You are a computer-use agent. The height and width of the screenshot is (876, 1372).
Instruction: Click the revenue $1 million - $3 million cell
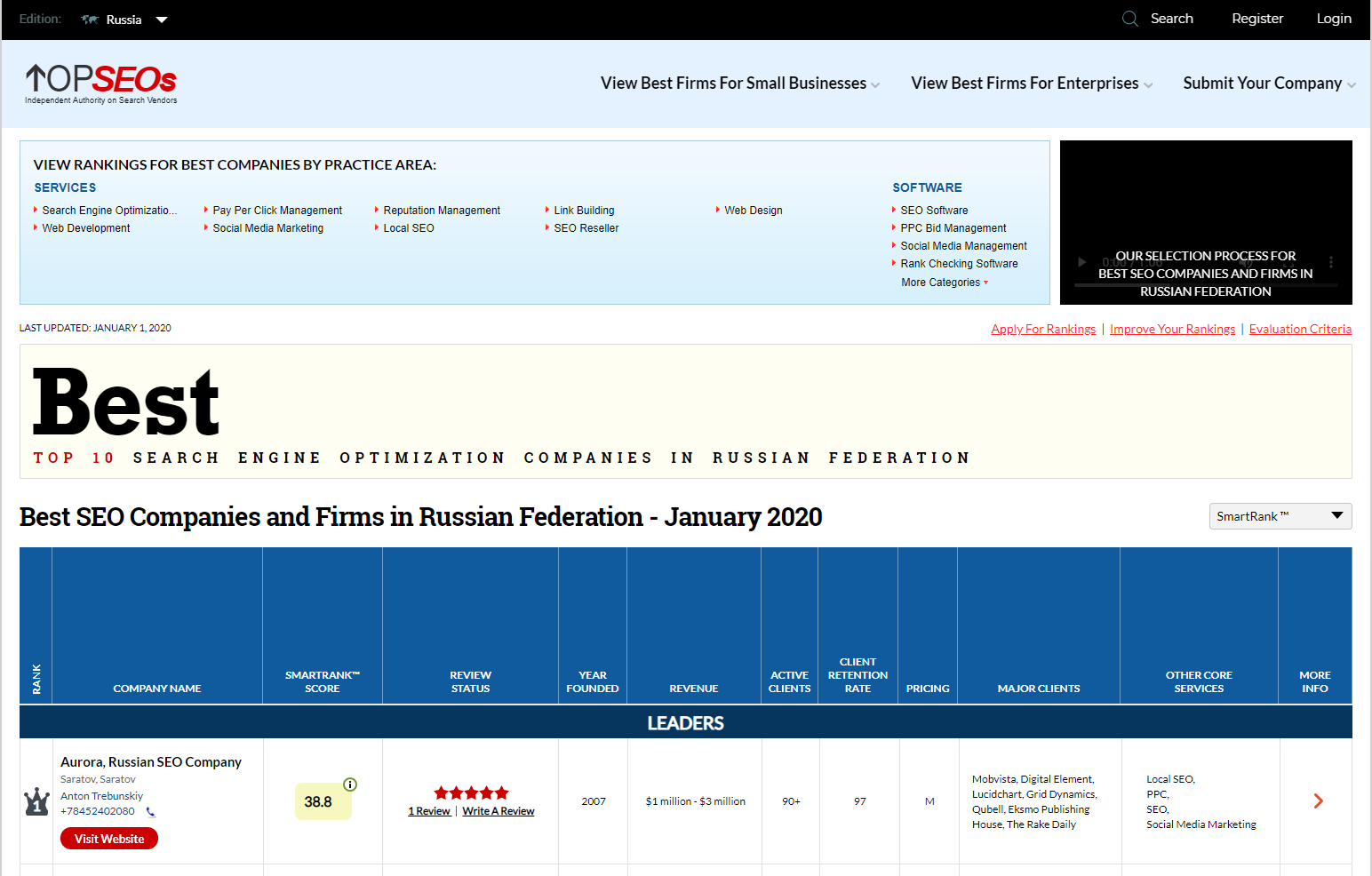[696, 801]
